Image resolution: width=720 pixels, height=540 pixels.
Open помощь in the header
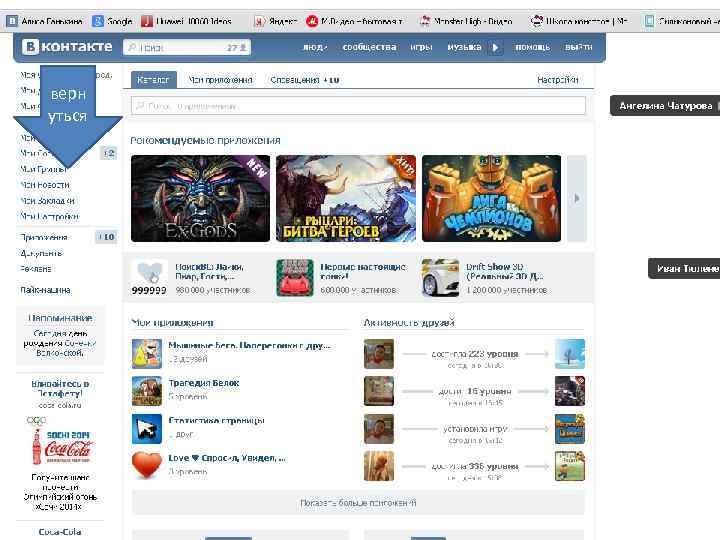coord(532,47)
